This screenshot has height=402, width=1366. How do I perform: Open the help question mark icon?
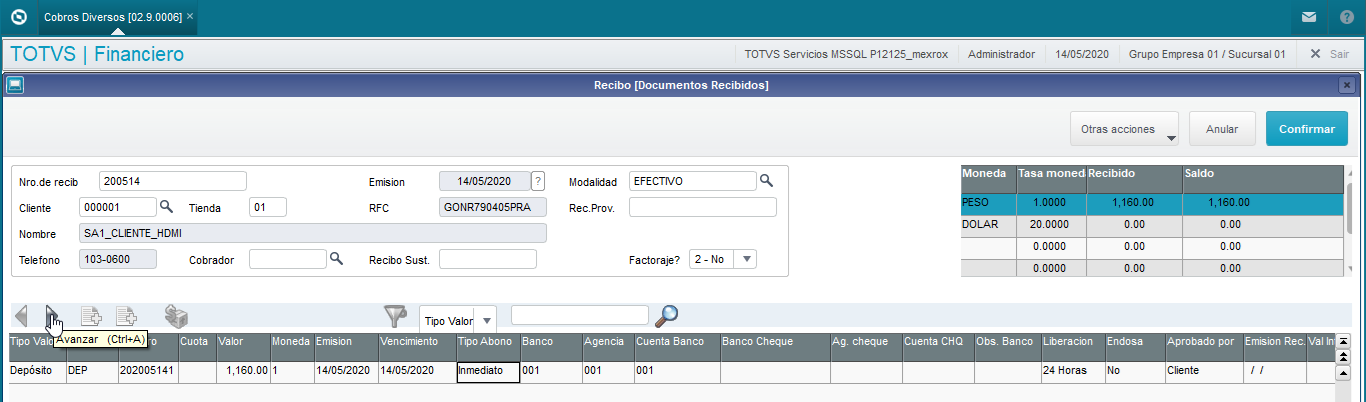pos(1346,17)
